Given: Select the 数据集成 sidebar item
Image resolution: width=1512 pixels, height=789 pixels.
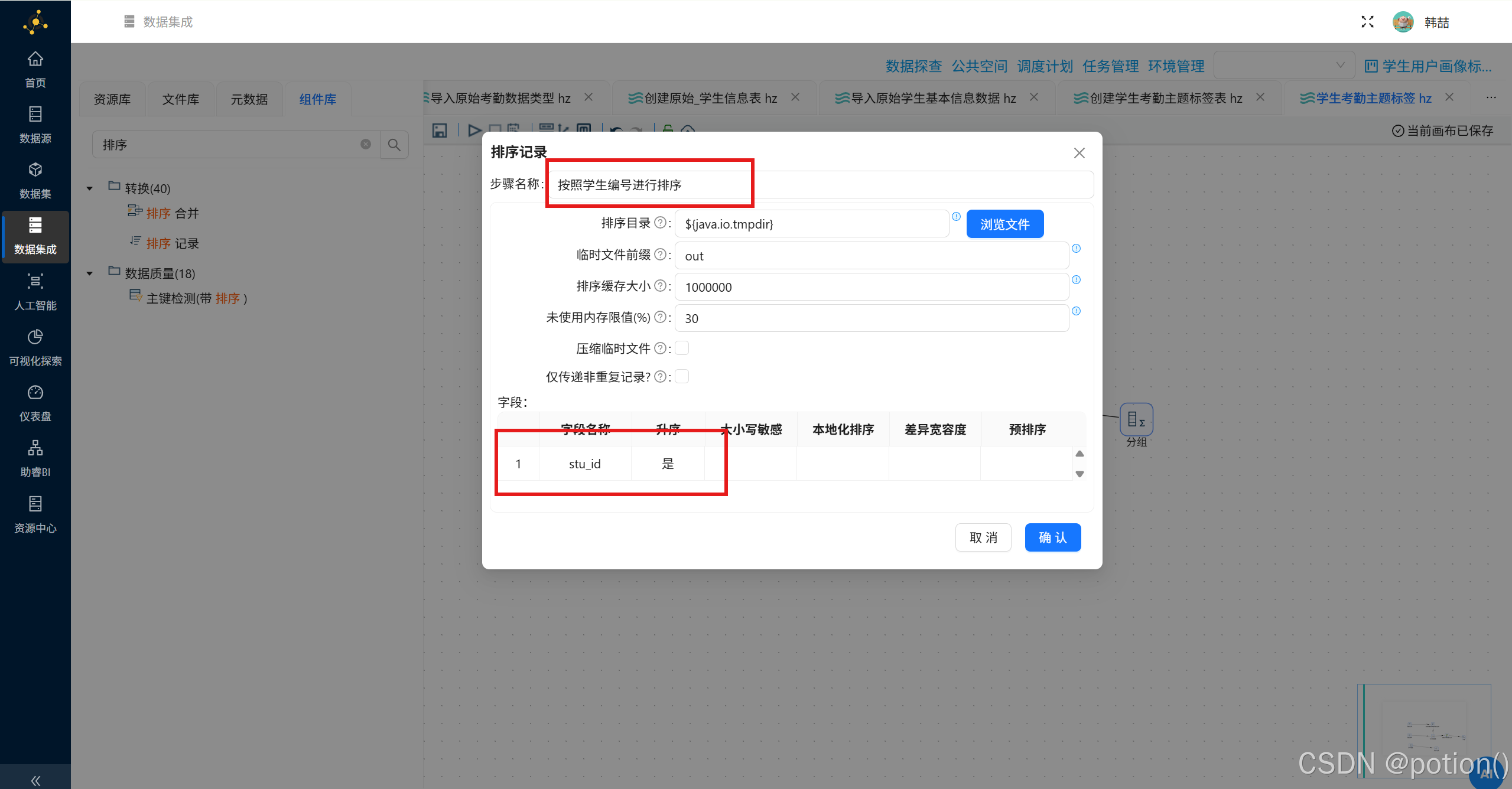Looking at the screenshot, I should 35,236.
